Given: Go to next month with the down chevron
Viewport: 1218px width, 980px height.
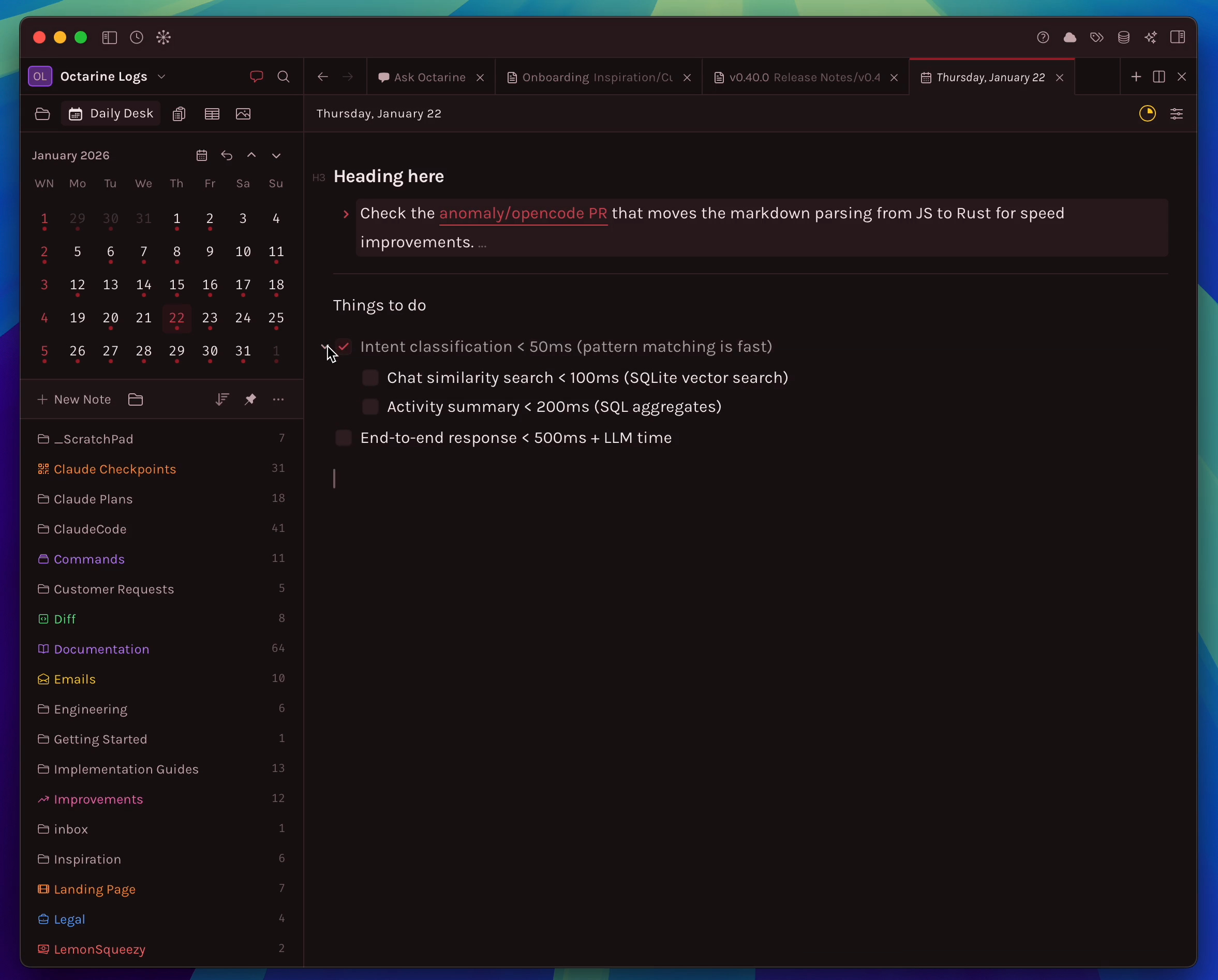Looking at the screenshot, I should [x=276, y=155].
